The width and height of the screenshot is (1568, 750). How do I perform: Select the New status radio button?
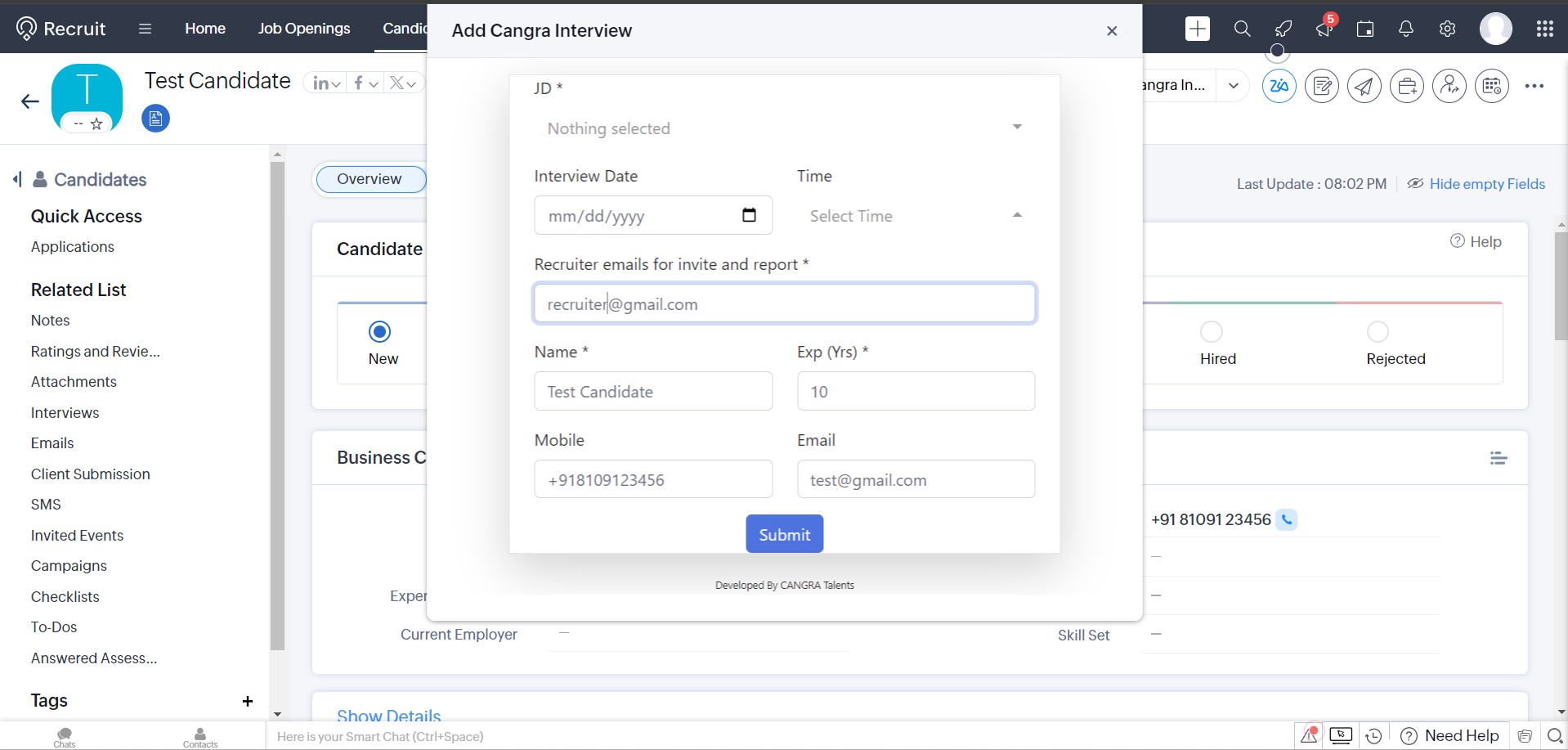379,331
